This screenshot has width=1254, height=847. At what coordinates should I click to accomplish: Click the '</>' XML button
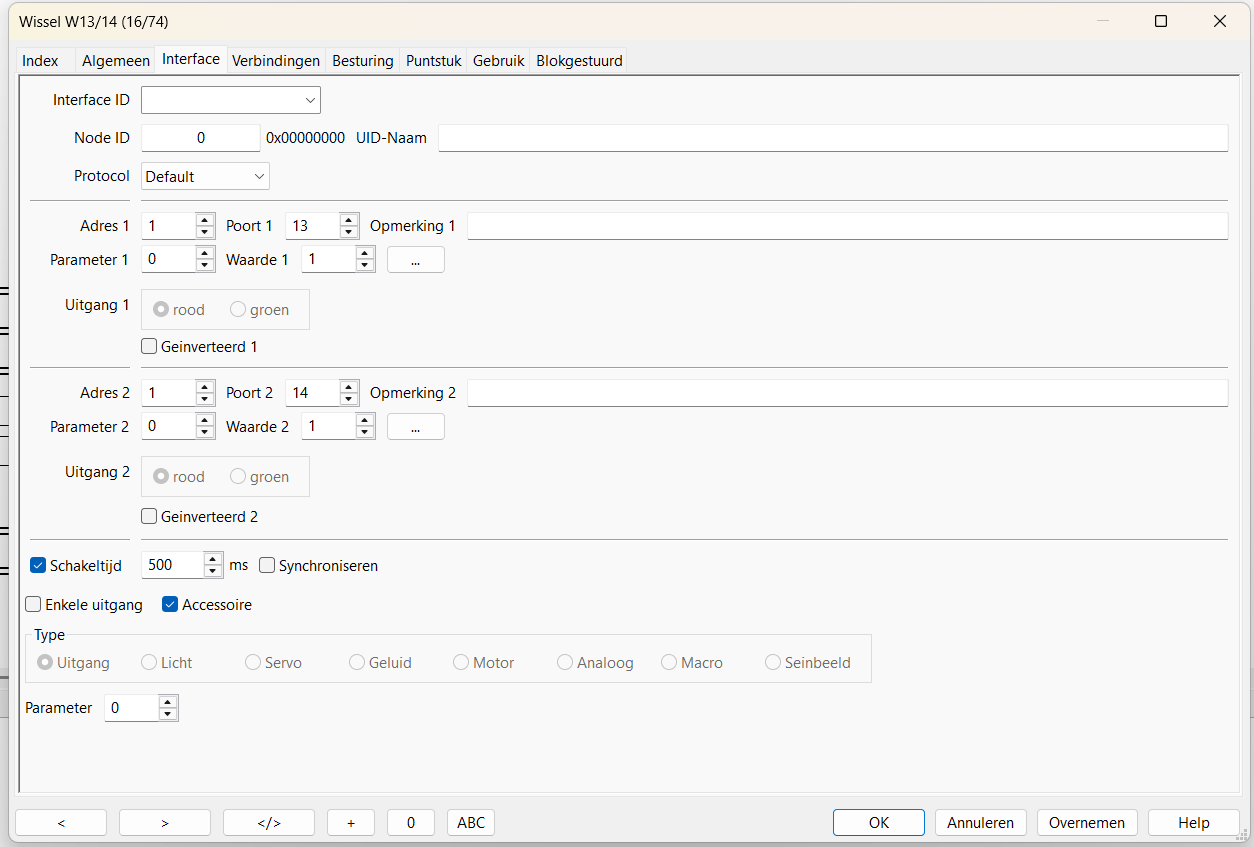tap(269, 823)
